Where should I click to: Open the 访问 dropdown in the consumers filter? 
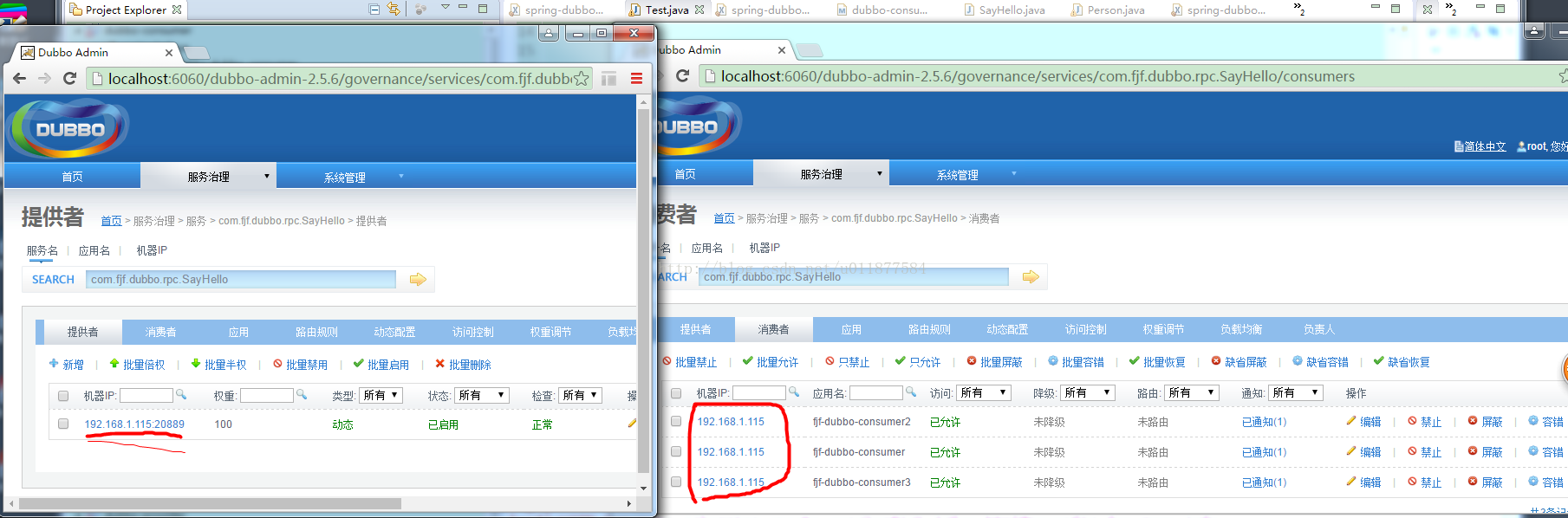984,392
